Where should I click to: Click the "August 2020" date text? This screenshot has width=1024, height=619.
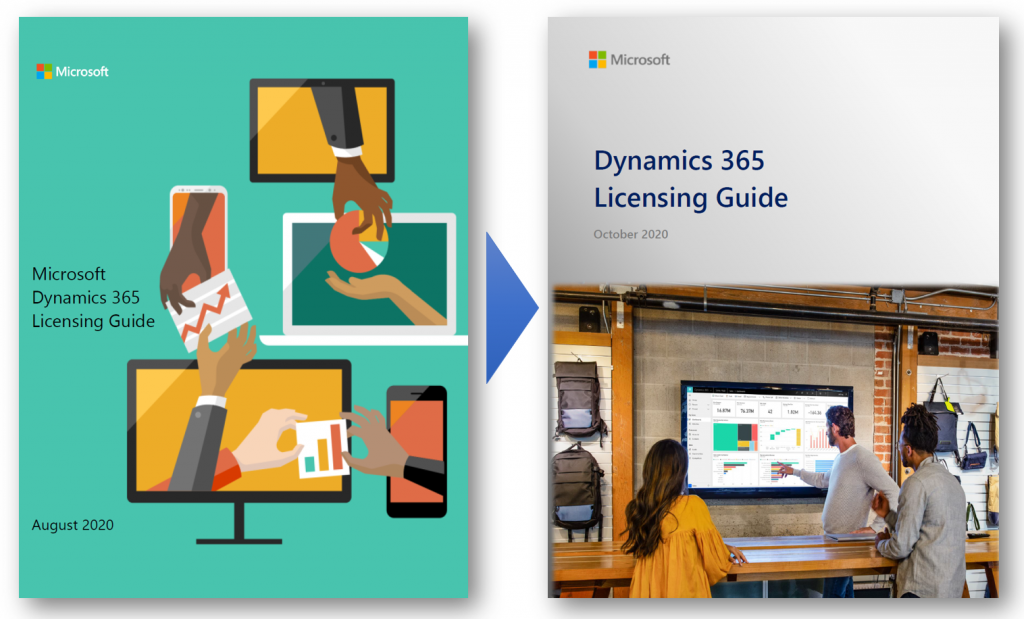click(72, 525)
